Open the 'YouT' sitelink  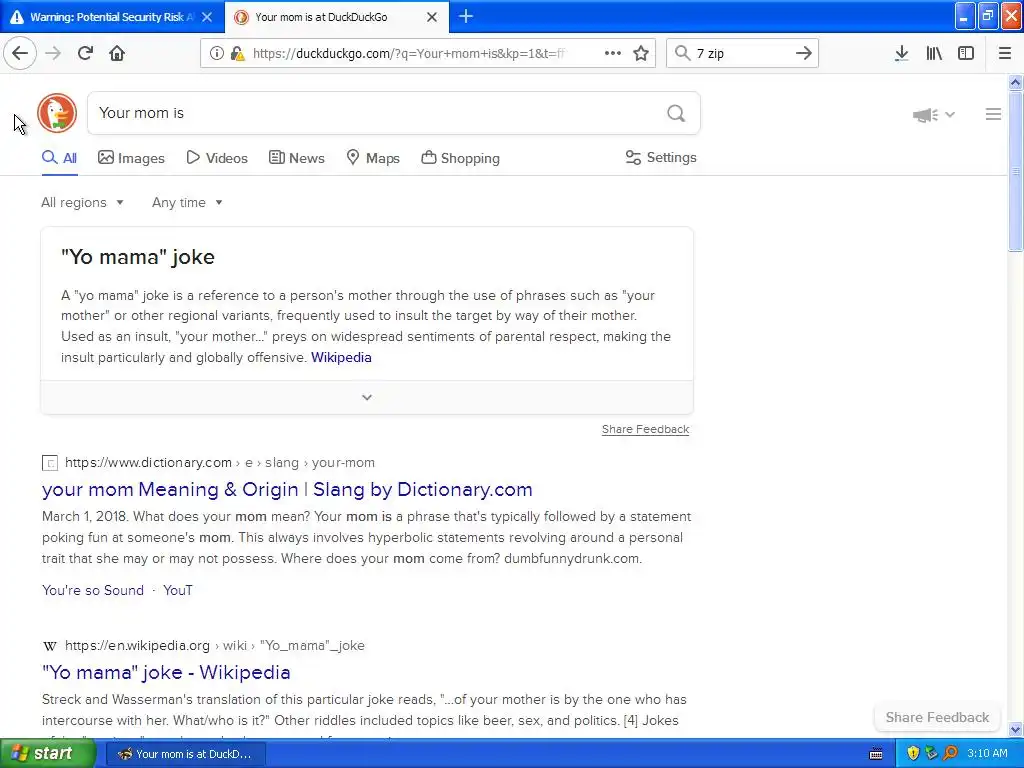(178, 590)
